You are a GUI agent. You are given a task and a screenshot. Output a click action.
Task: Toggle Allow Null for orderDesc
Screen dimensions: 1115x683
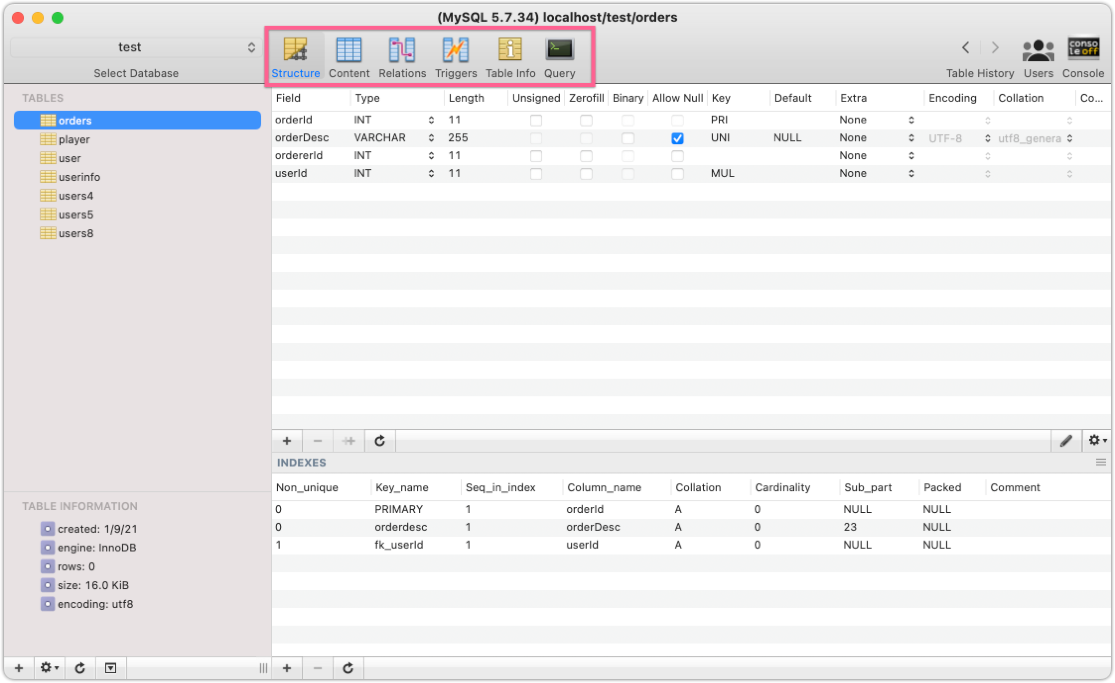(678, 138)
